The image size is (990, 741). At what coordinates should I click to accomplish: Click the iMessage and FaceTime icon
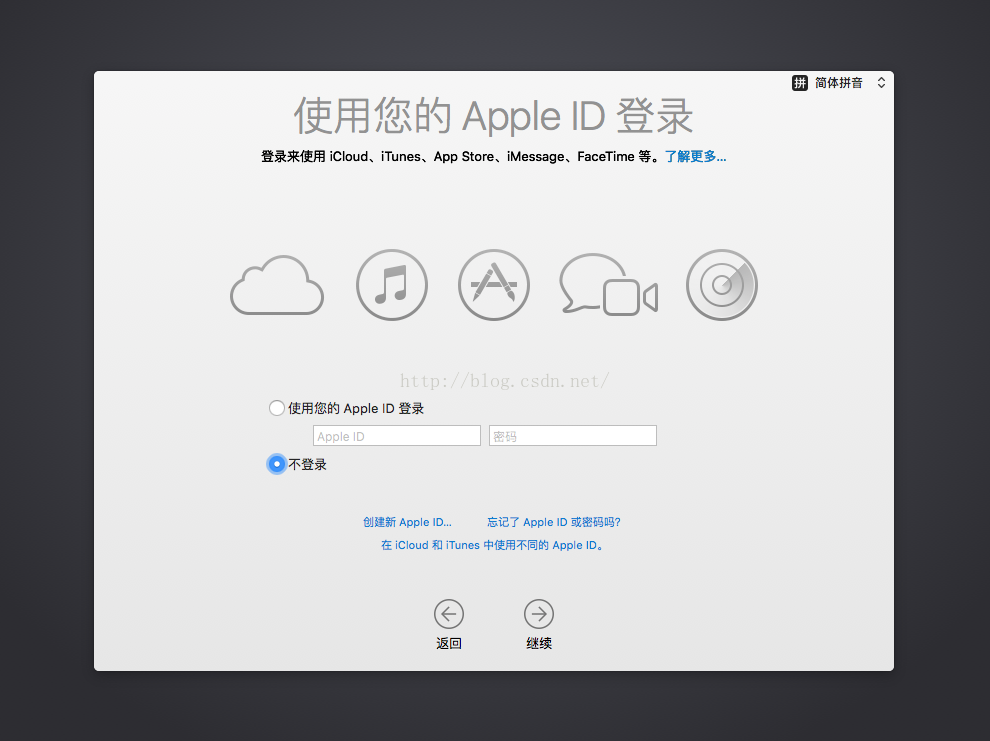(x=609, y=284)
